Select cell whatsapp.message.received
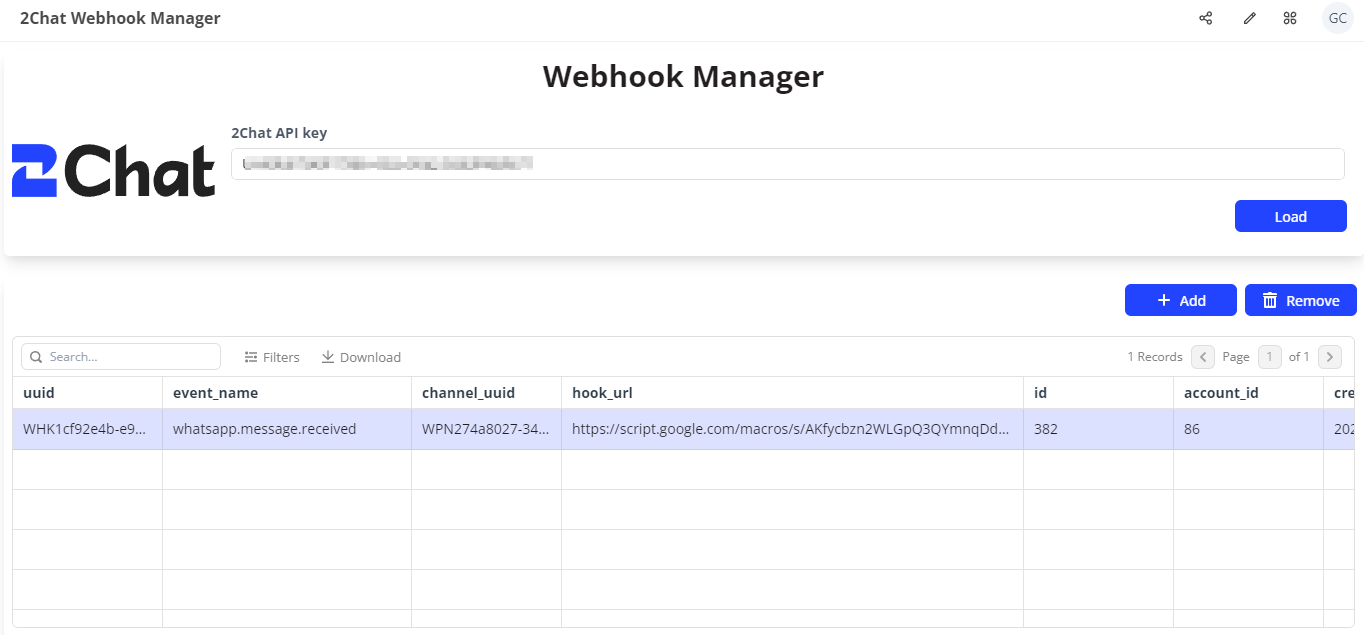The width and height of the screenshot is (1364, 635). coord(287,429)
